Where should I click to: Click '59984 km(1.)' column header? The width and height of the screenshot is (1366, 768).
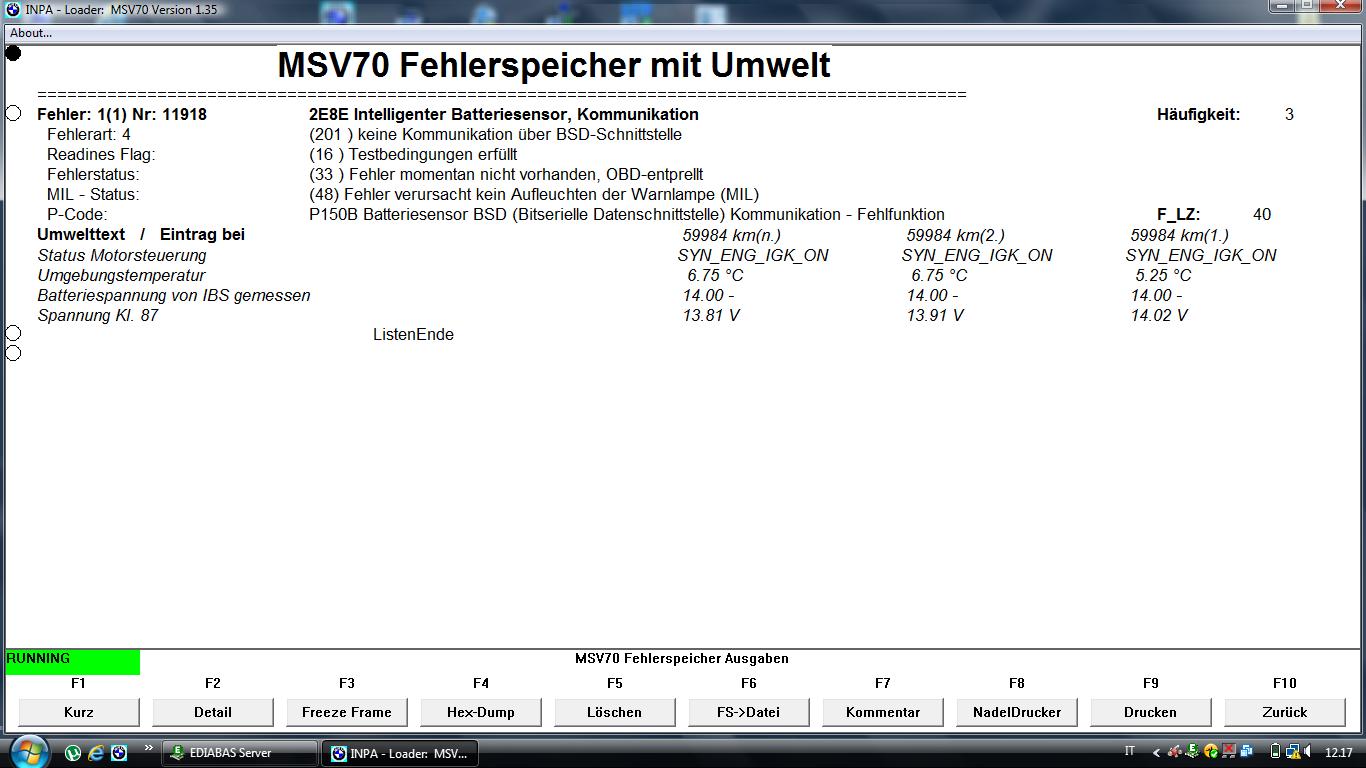click(1180, 236)
